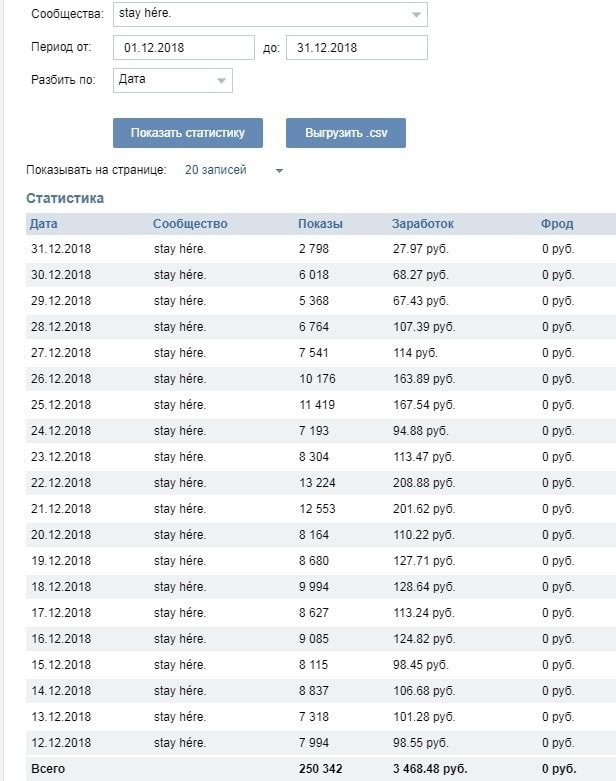Viewport: 616px width, 781px height.
Task: Click the 20 записей link text
Action: click(215, 171)
